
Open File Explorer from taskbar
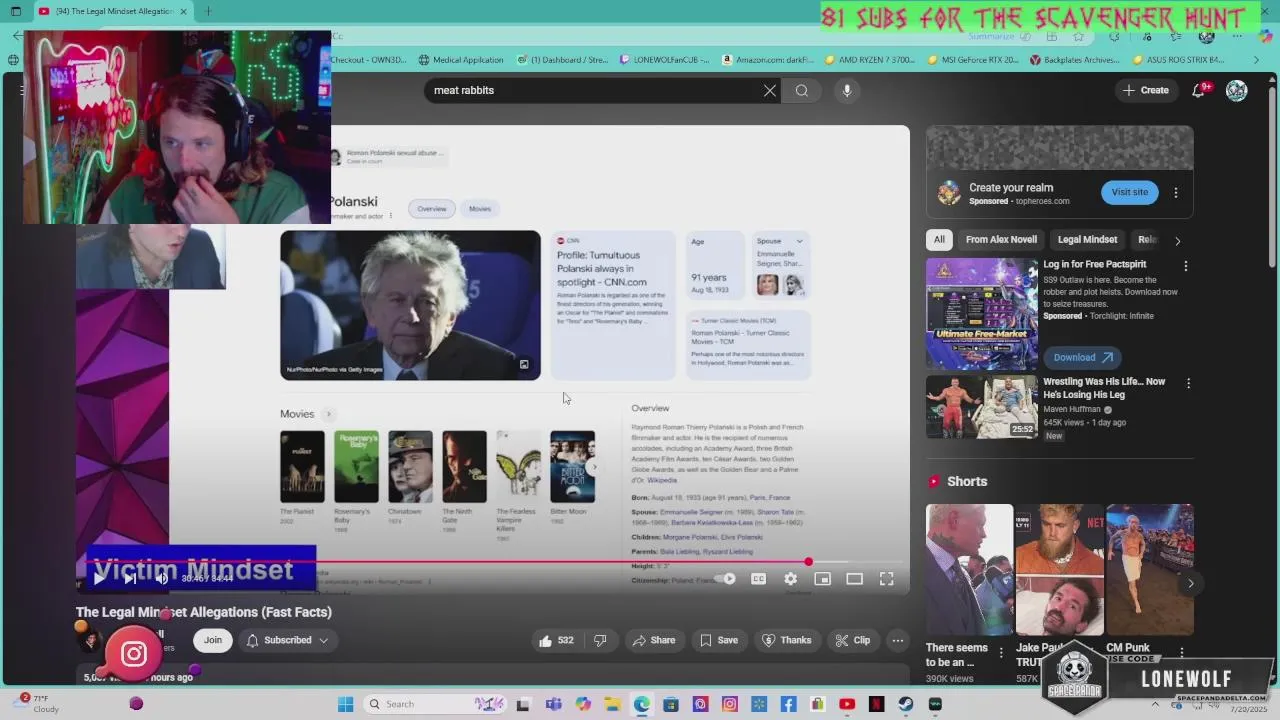(x=612, y=704)
